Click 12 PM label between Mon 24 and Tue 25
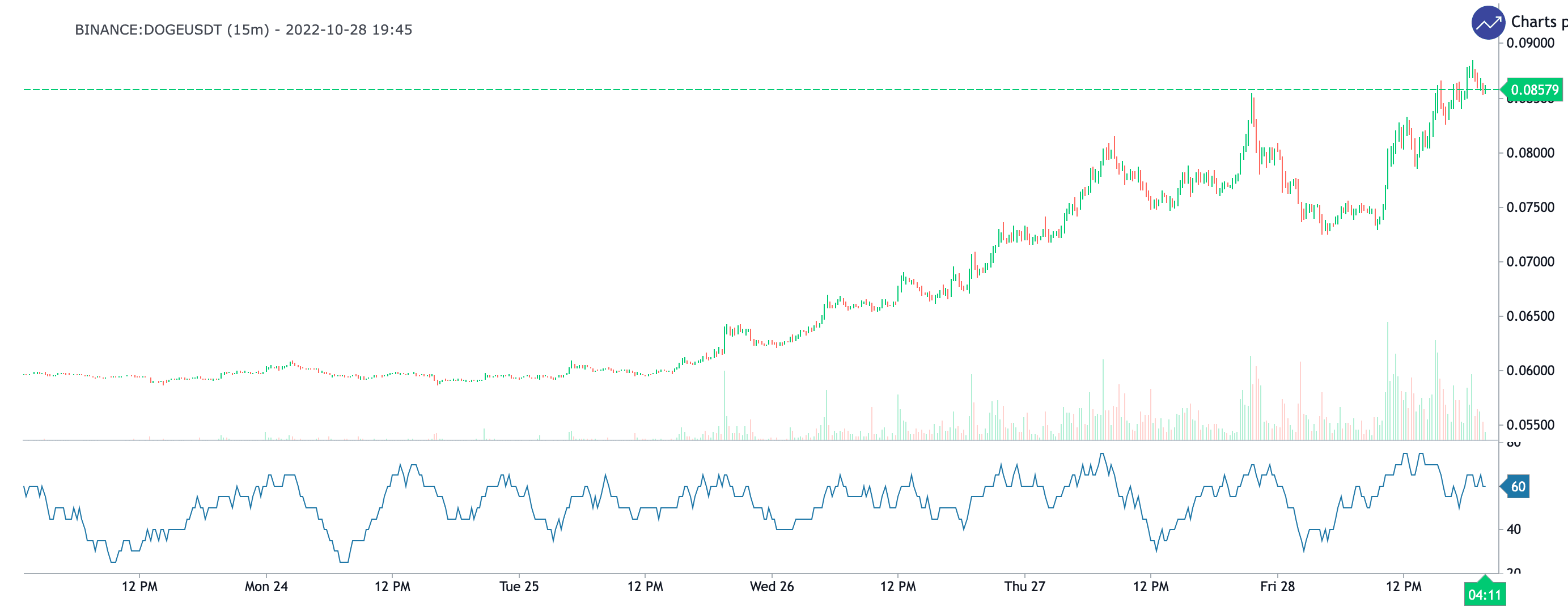The image size is (1568, 611). [x=392, y=587]
